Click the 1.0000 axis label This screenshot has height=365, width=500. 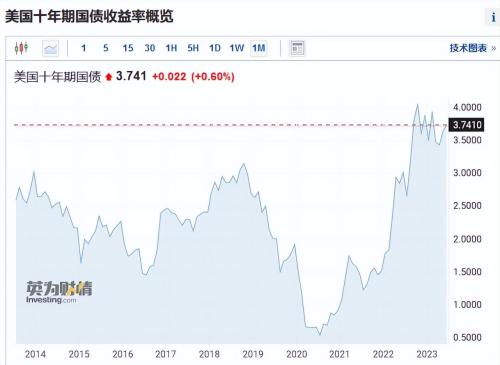(467, 305)
